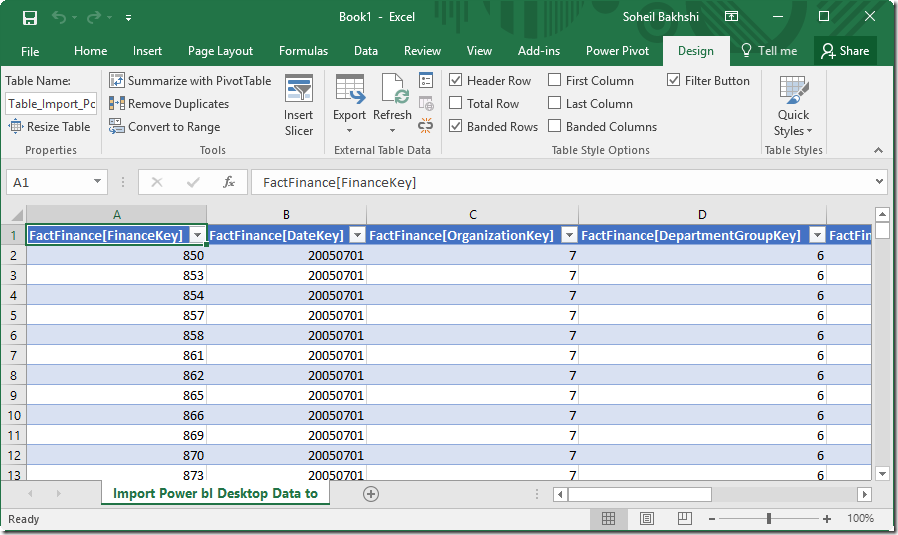Click Resize Table
The image size is (898, 535).
[50, 127]
